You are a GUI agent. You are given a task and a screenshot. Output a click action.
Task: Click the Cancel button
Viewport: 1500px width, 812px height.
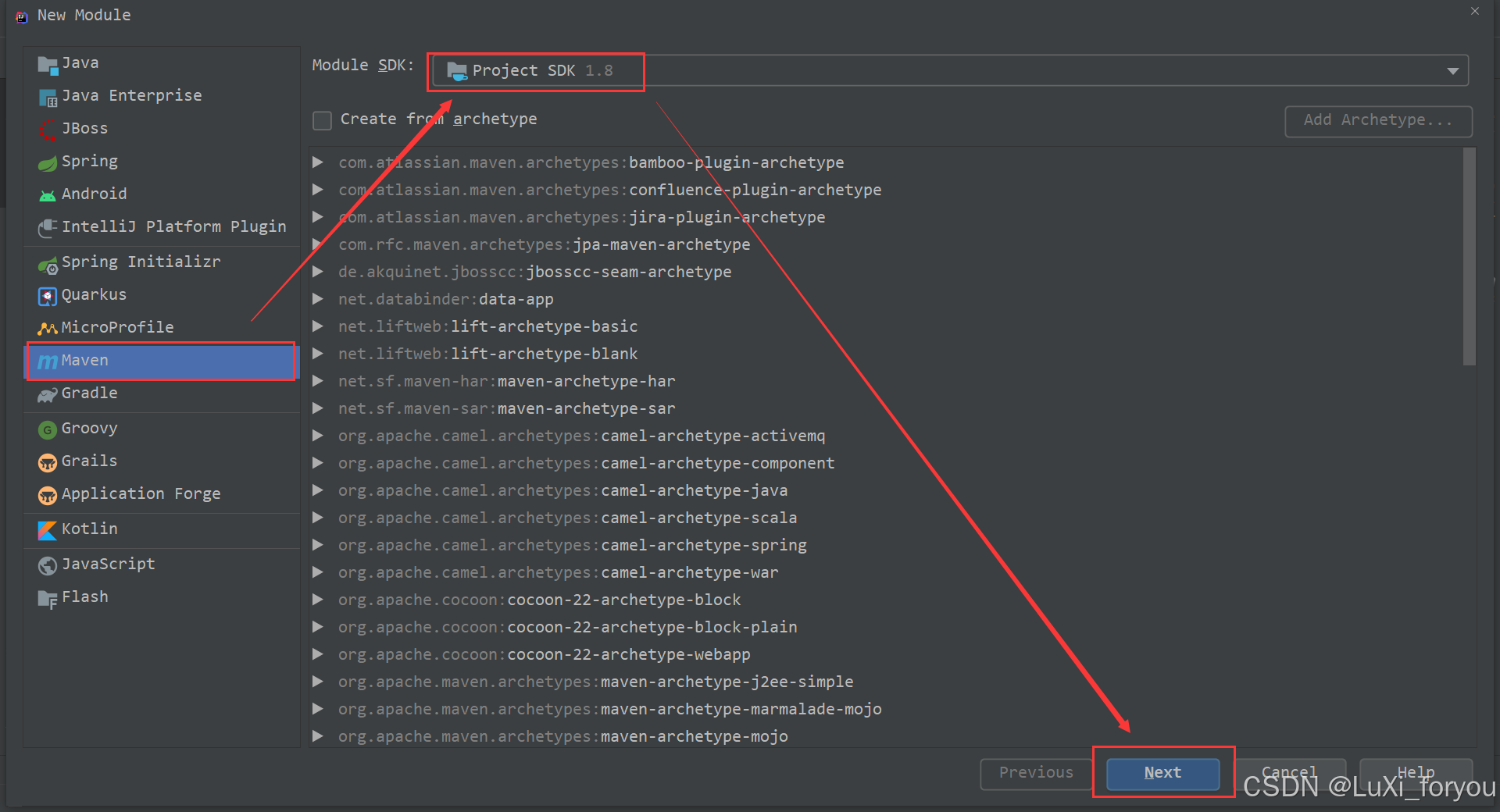click(x=1290, y=773)
